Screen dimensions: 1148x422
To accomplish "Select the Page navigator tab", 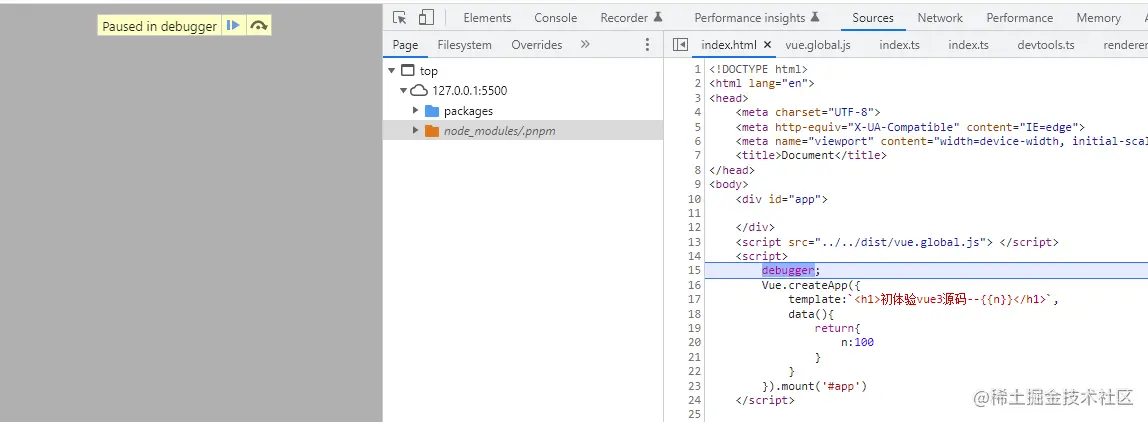I will pos(406,45).
